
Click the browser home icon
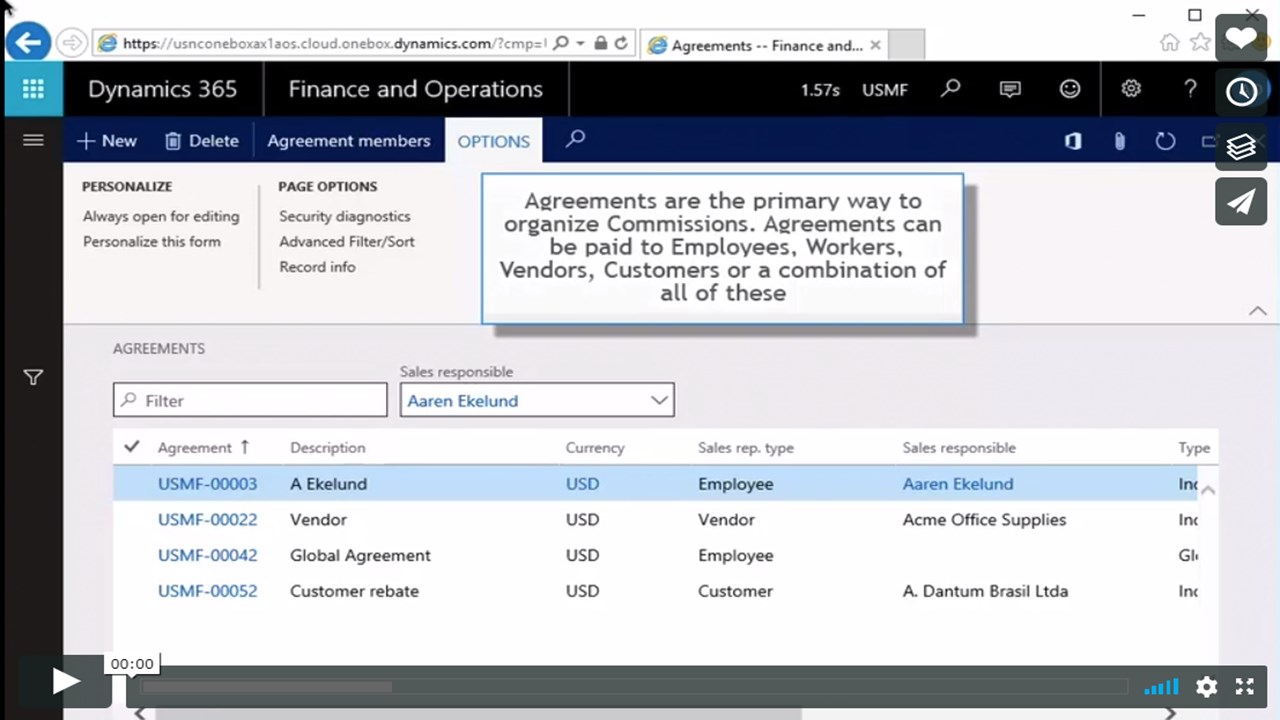pyautogui.click(x=1169, y=43)
